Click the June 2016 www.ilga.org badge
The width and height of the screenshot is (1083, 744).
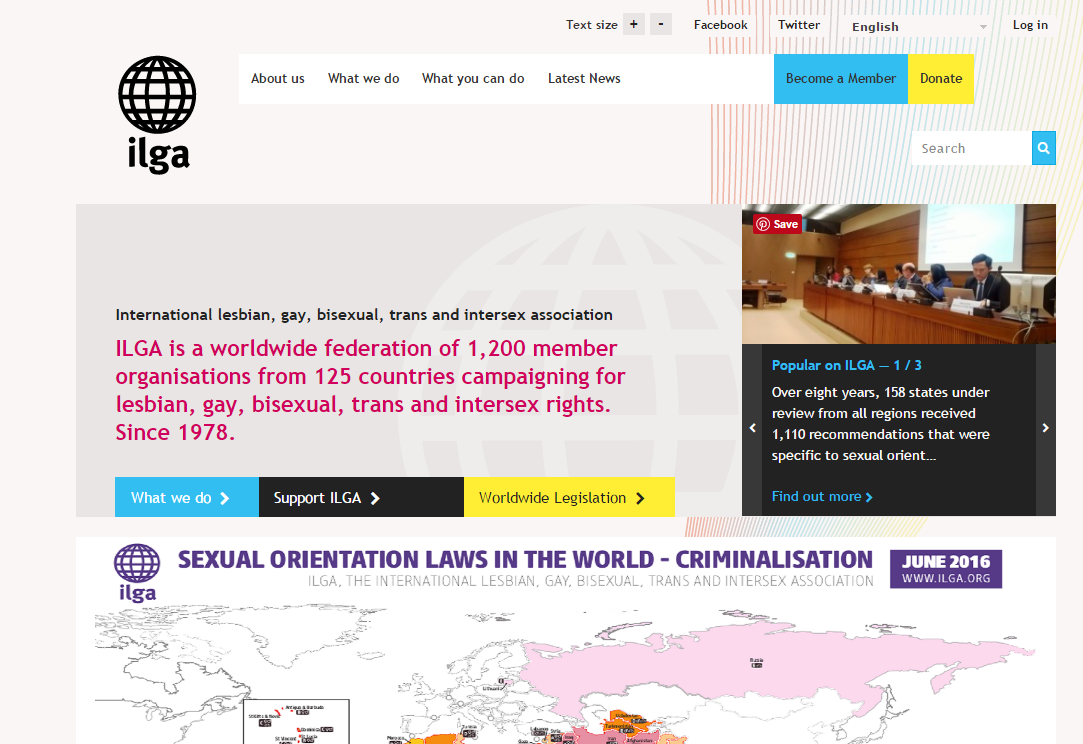946,569
